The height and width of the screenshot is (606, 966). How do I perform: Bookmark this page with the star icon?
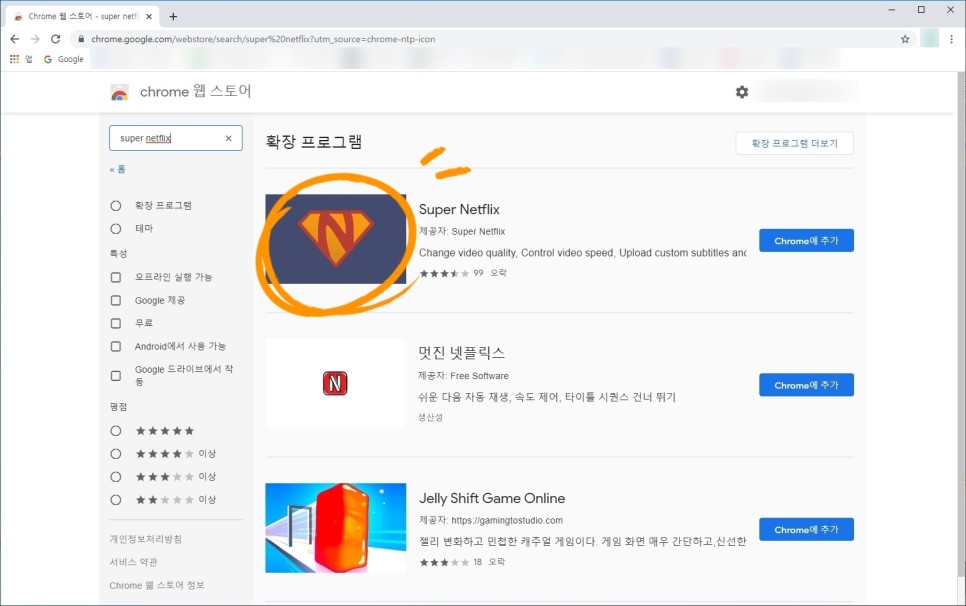905,39
